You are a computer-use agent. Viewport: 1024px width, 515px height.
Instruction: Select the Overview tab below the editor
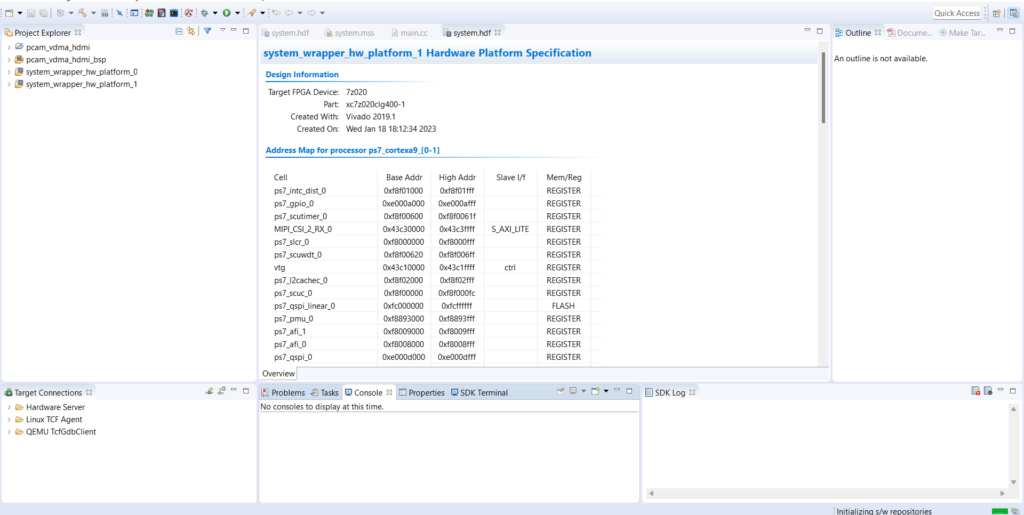279,373
